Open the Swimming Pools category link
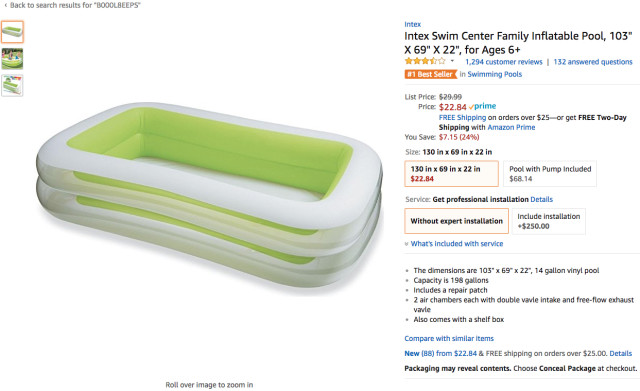The image size is (640, 391). [x=494, y=74]
